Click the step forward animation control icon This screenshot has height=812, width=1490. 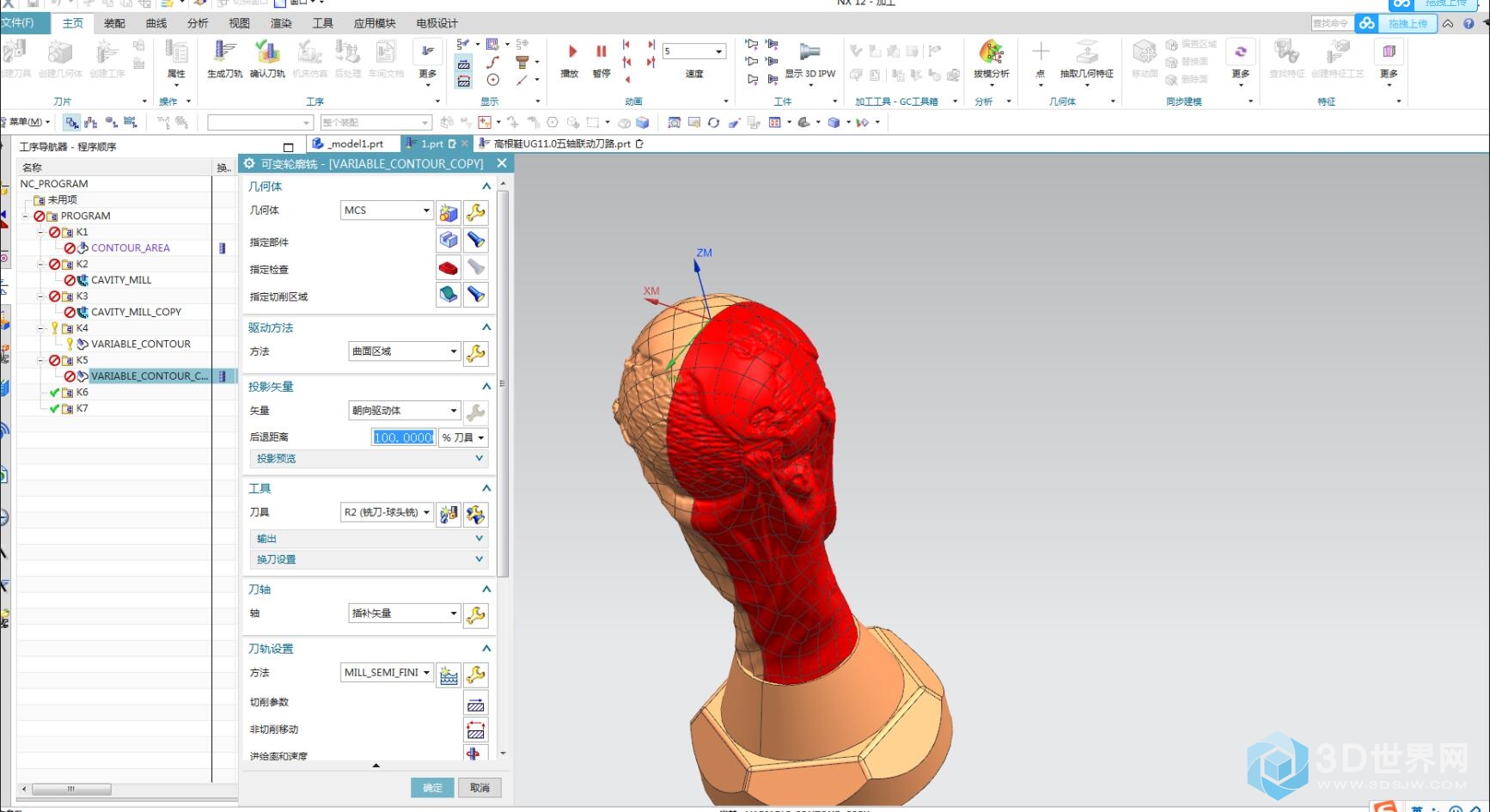(x=651, y=45)
